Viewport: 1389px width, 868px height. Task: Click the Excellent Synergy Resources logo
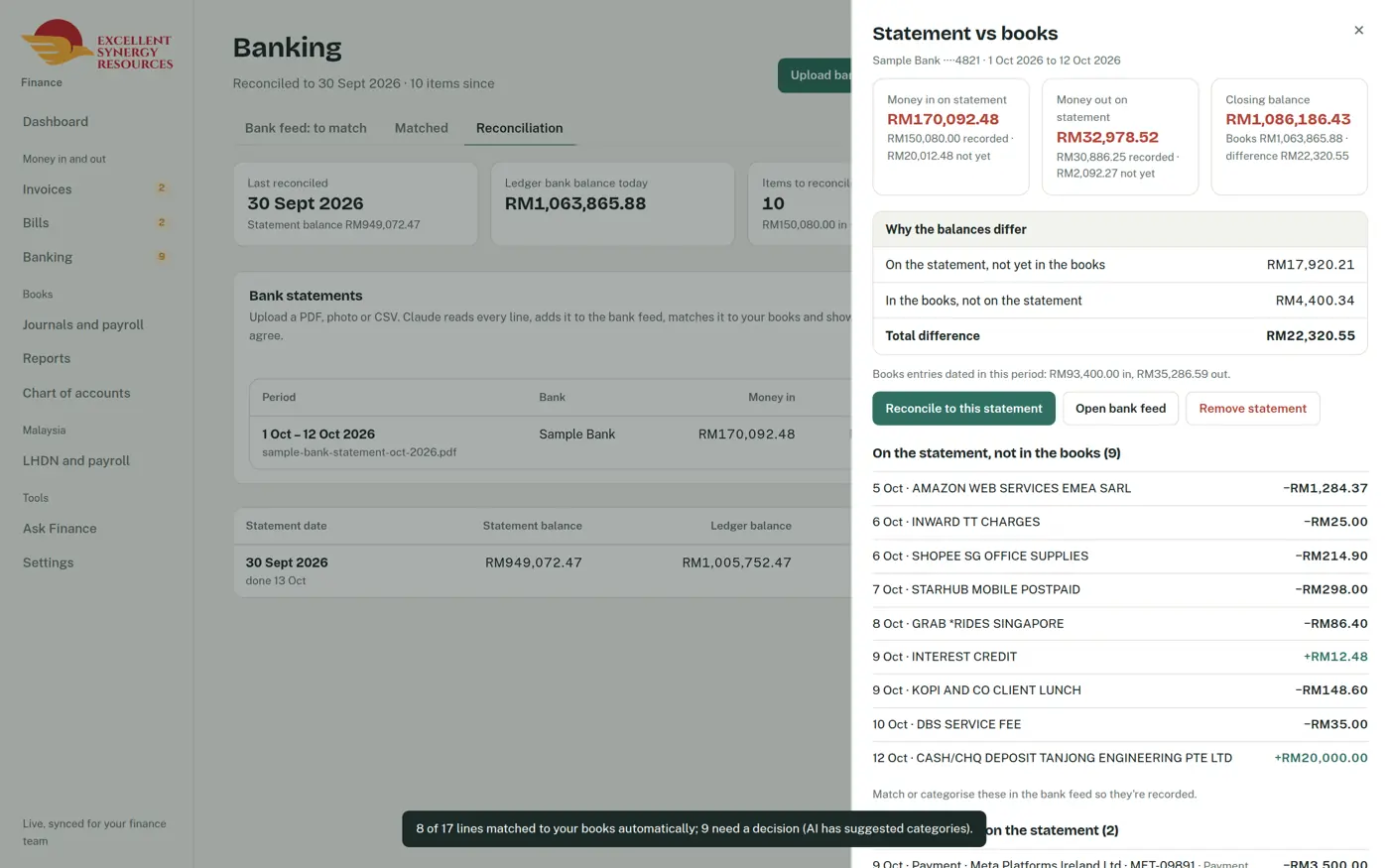click(x=97, y=45)
